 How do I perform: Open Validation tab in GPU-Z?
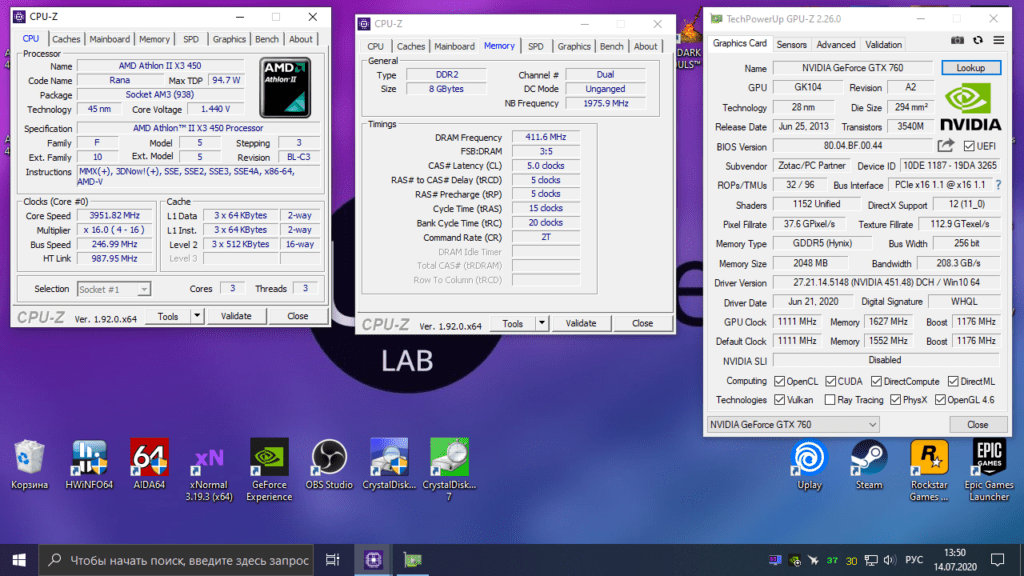pyautogui.click(x=883, y=44)
